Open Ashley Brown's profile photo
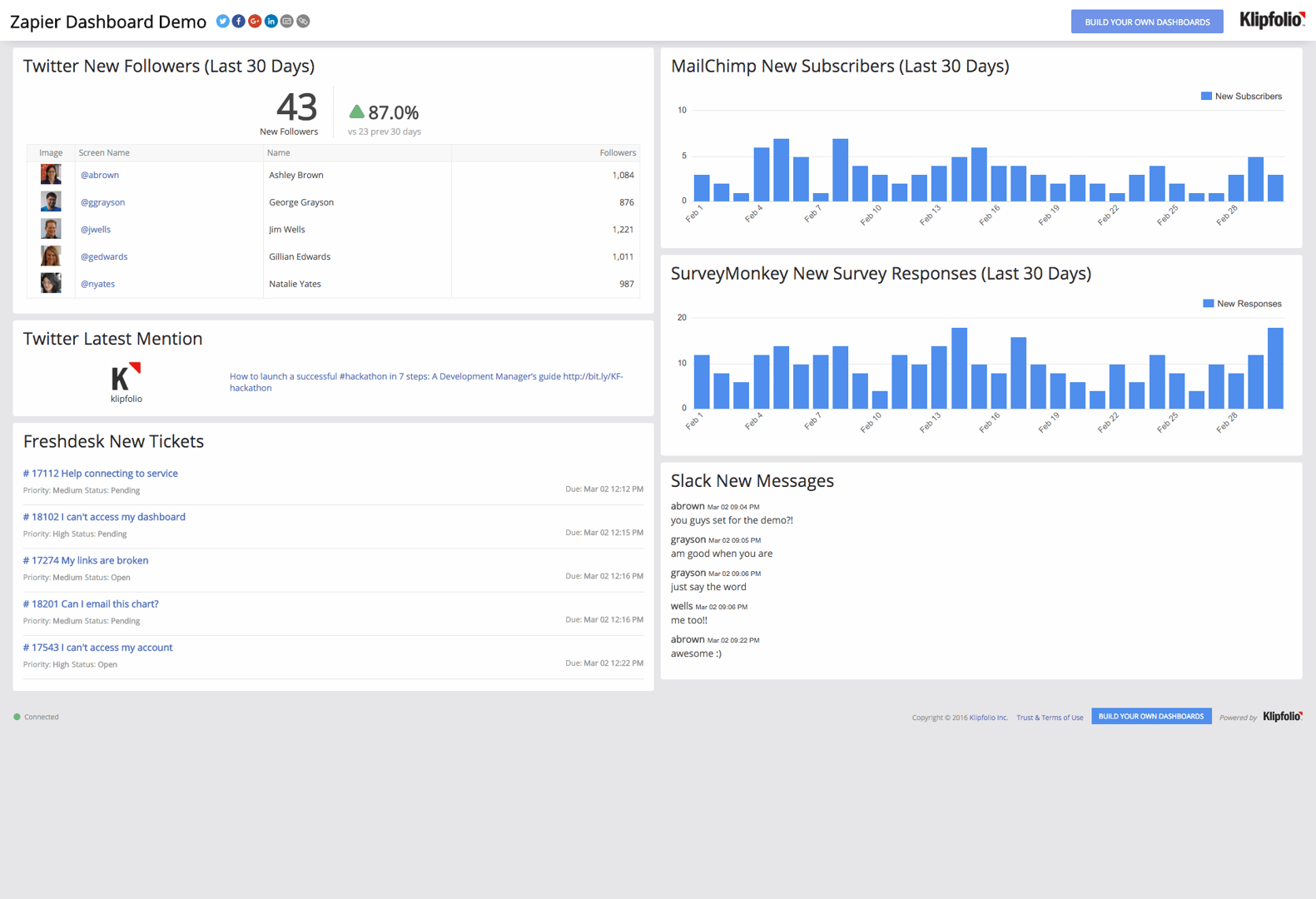 (x=51, y=175)
